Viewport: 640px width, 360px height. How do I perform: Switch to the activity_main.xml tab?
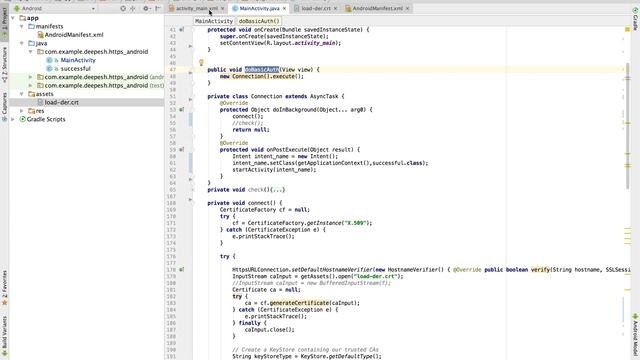197,8
